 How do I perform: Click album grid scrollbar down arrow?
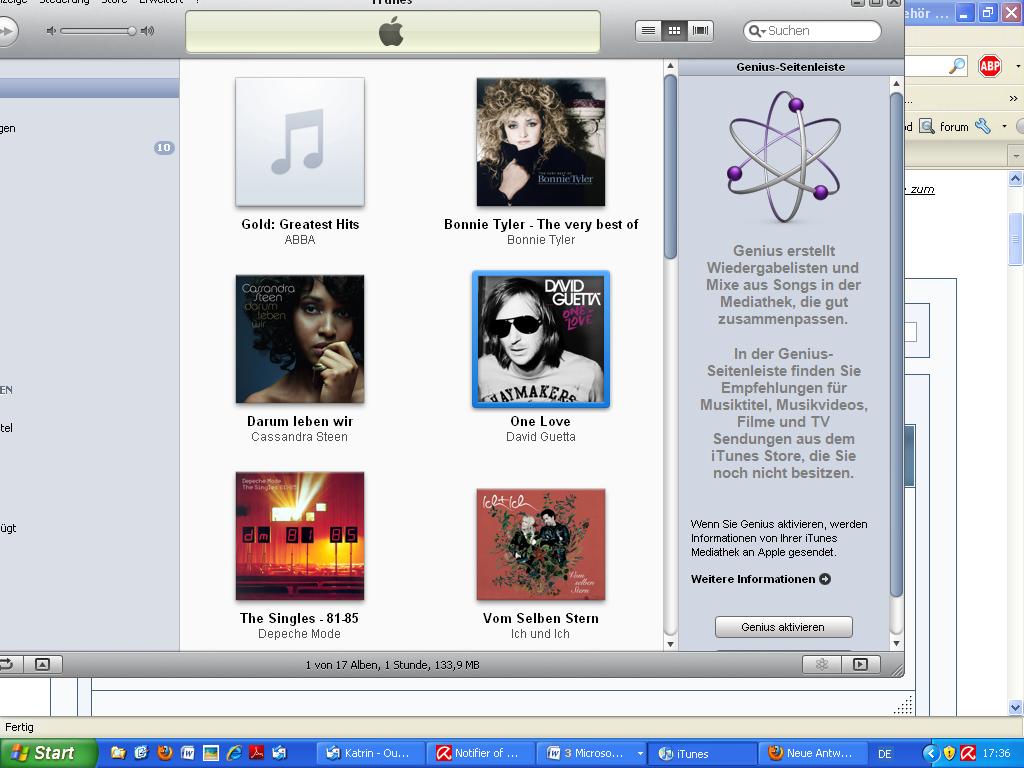coord(669,644)
